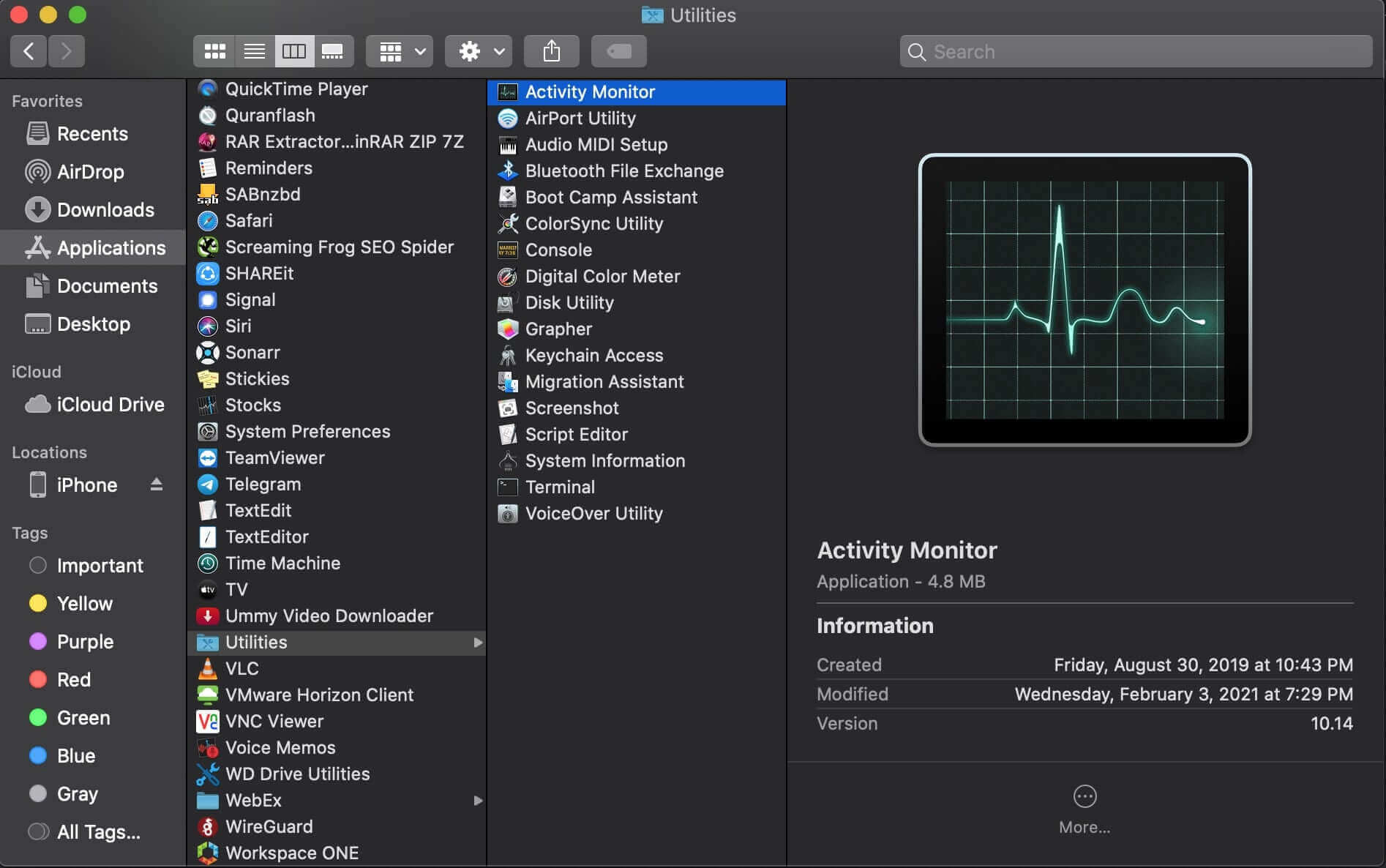Expand the WebEx folder arrow
The width and height of the screenshot is (1386, 868).
(x=478, y=801)
